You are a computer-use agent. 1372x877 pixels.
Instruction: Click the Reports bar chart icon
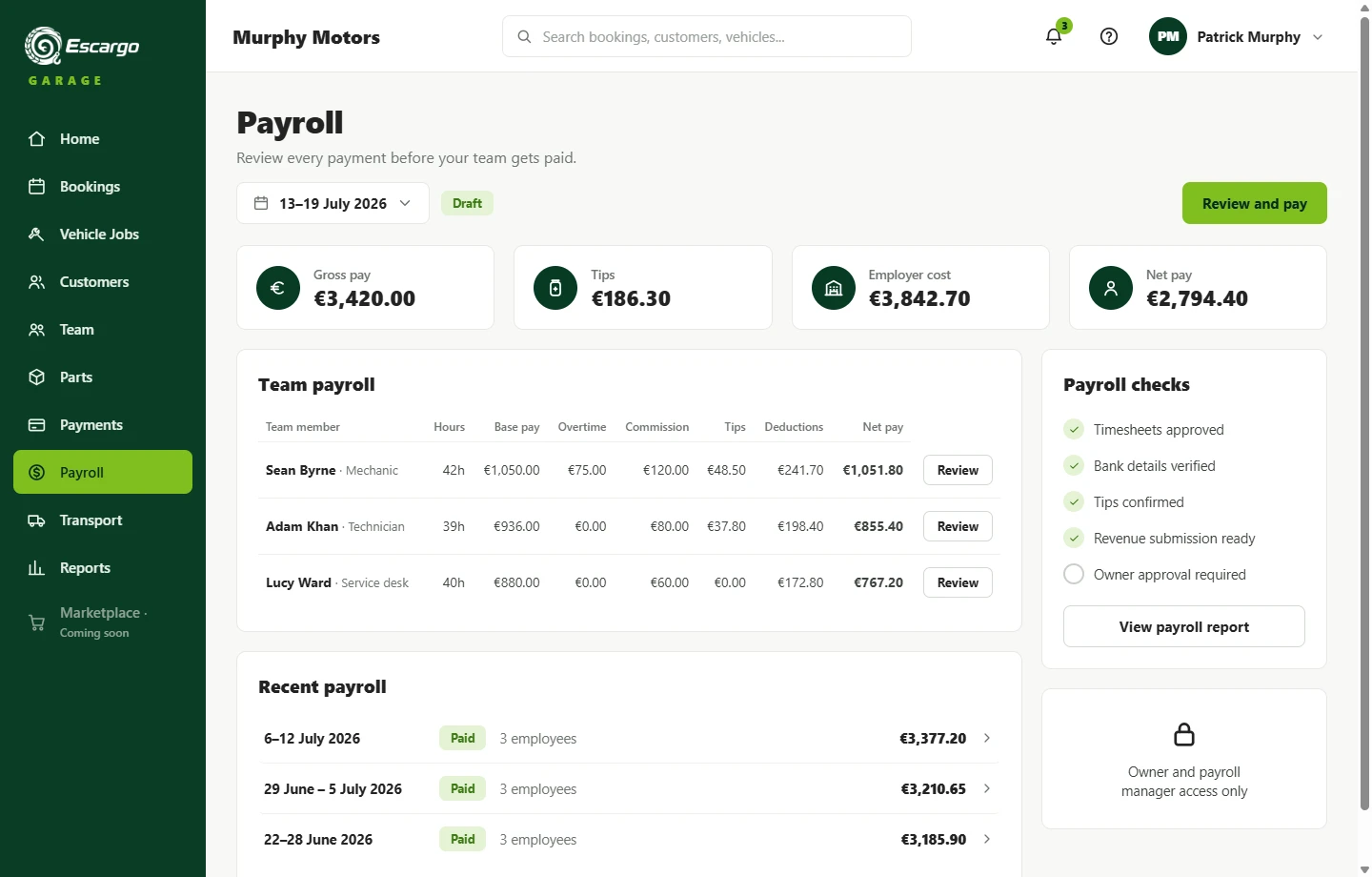tap(37, 568)
